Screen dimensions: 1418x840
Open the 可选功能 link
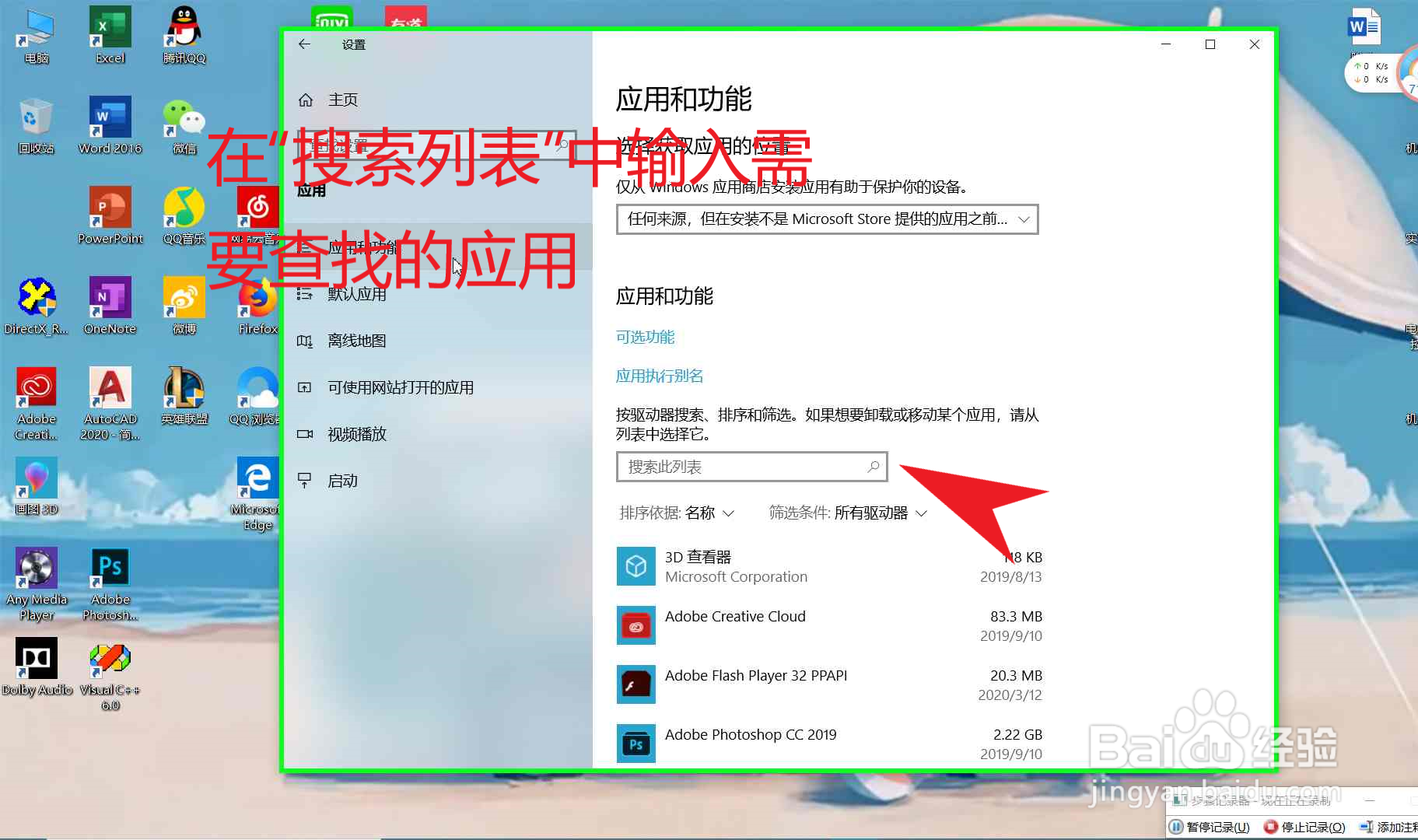pyautogui.click(x=645, y=337)
